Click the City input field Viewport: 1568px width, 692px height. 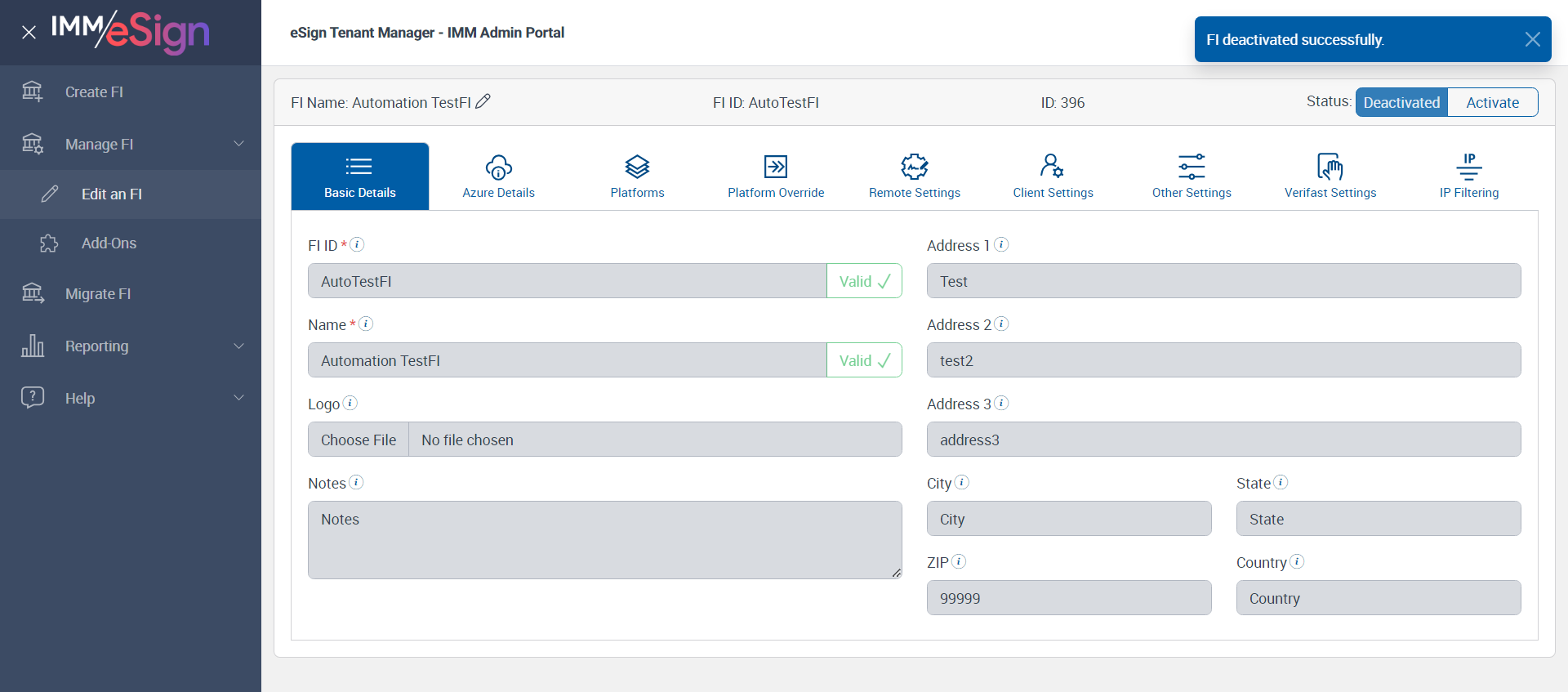1069,519
